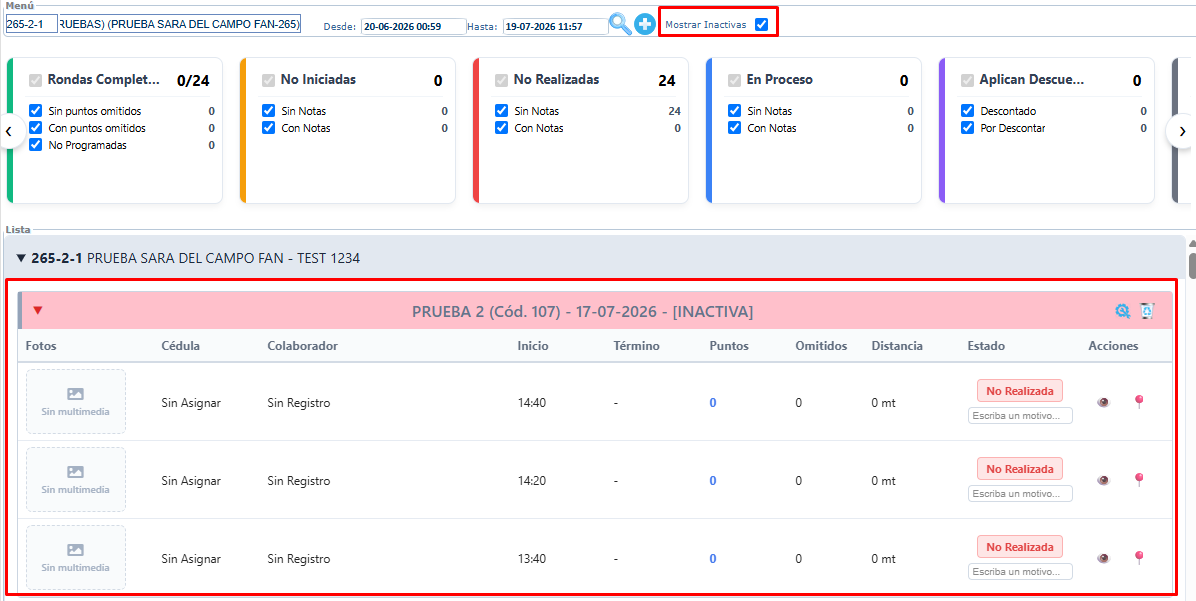1196x601 pixels.
Task: Click motivo field in the 14:20 row
Action: (x=1021, y=493)
